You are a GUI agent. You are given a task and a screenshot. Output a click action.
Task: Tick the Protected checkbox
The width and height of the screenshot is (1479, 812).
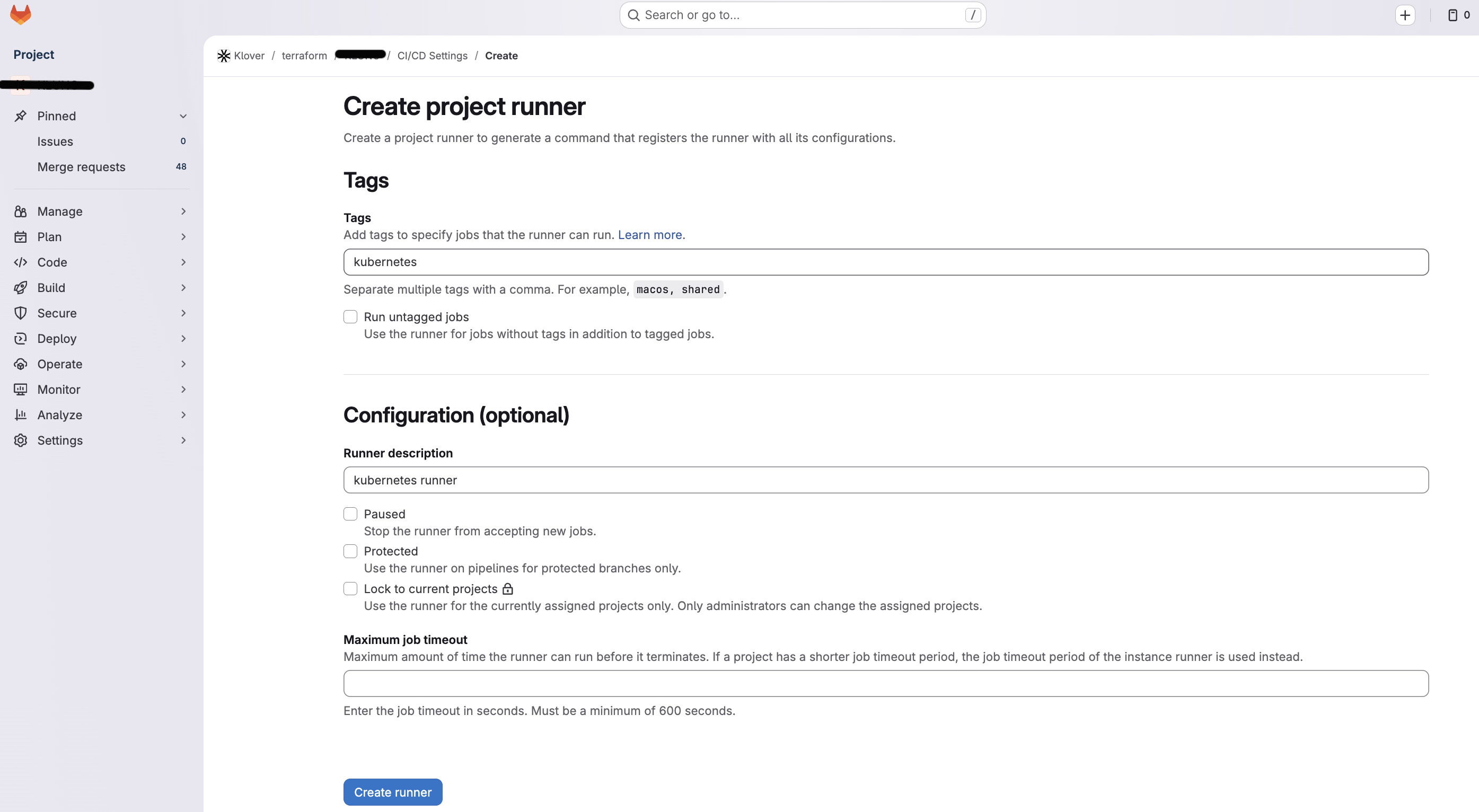pos(350,551)
